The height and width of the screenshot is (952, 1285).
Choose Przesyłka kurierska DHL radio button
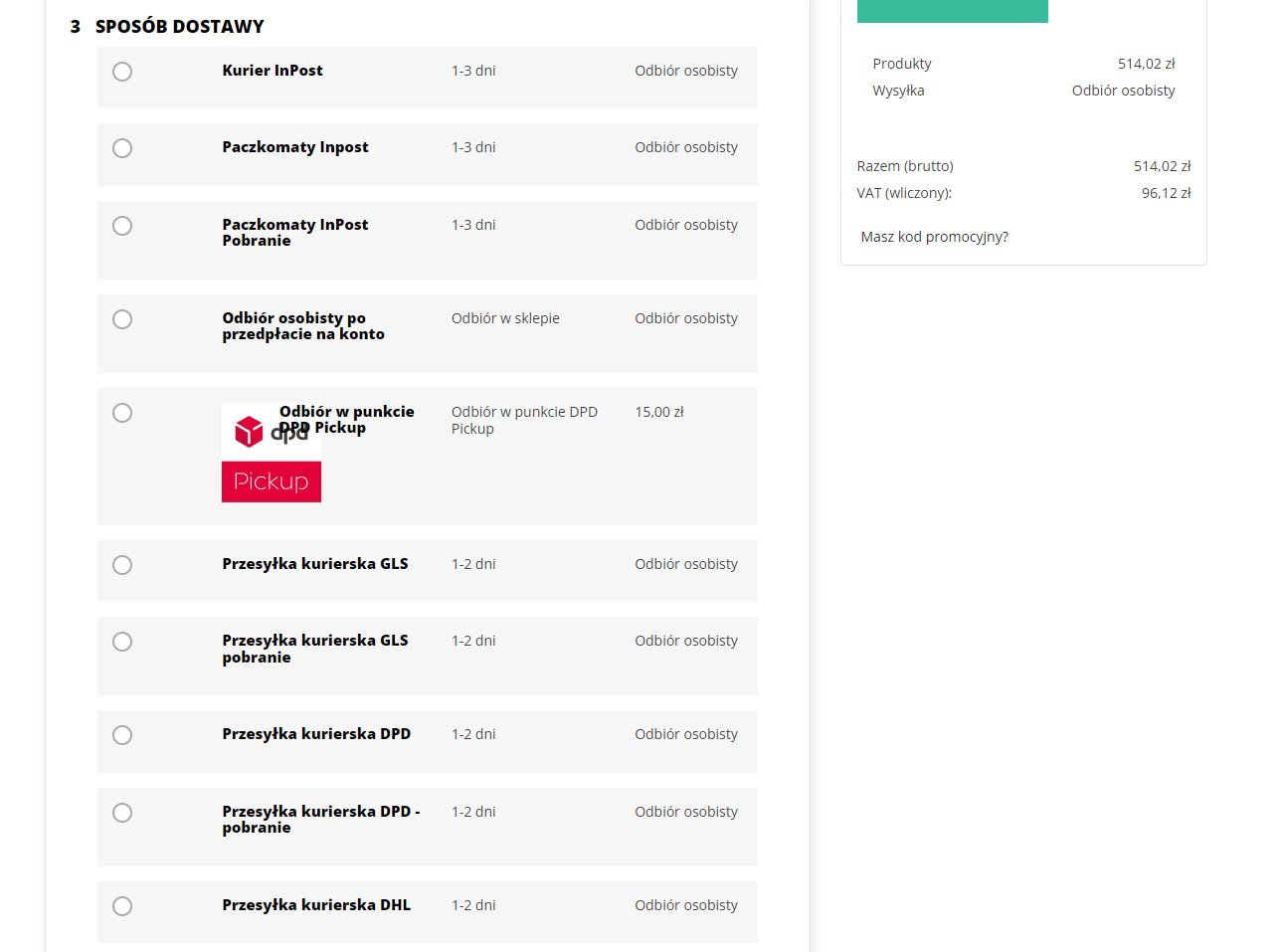pos(122,906)
